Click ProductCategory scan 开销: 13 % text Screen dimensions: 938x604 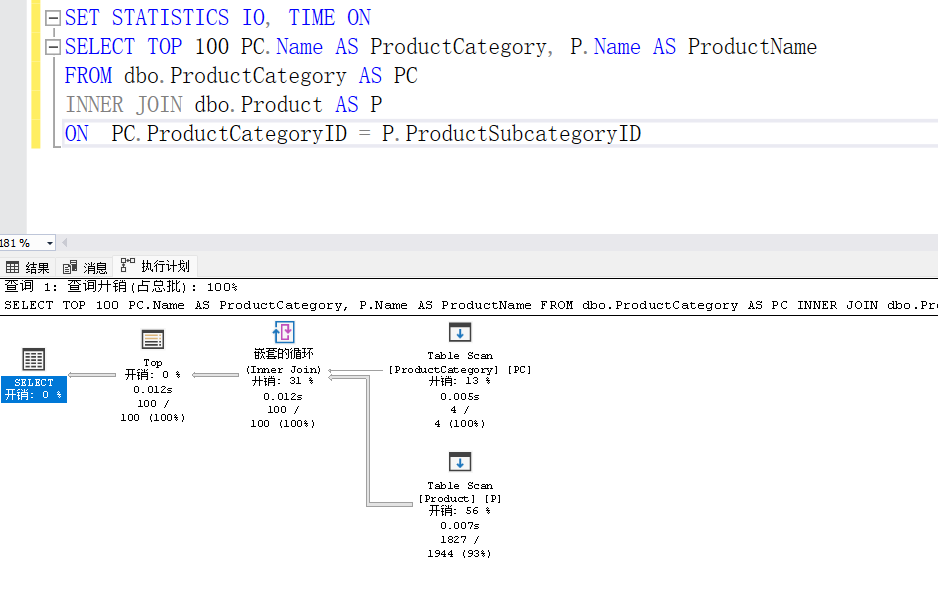tap(459, 381)
